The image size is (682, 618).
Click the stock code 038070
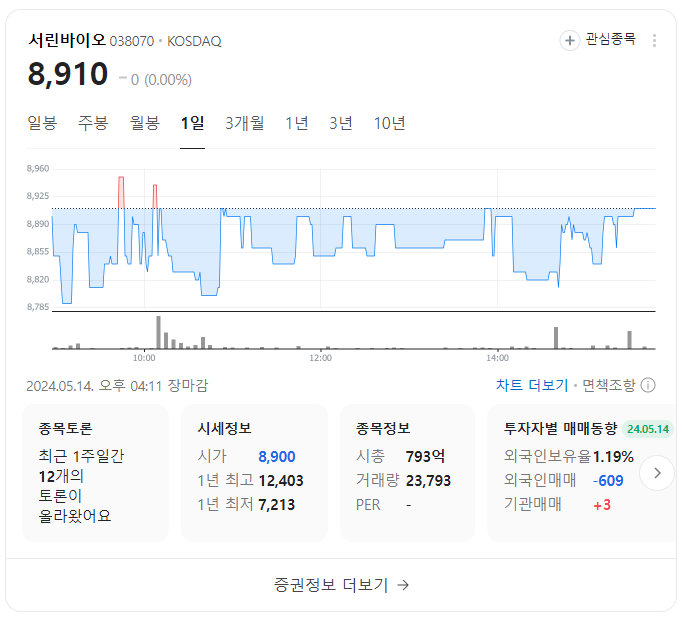[132, 41]
